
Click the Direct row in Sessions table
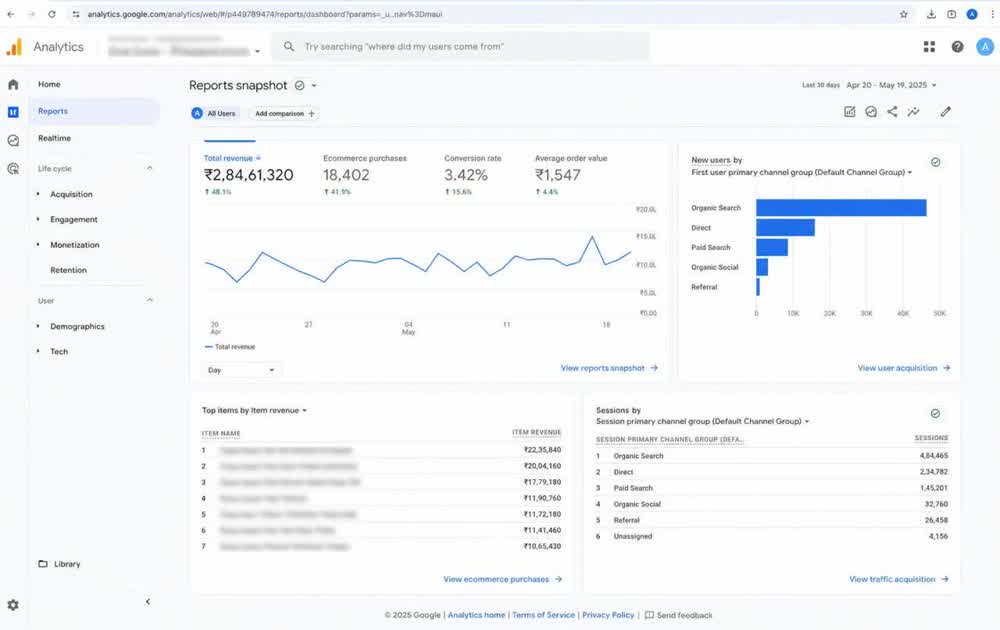click(x=772, y=472)
